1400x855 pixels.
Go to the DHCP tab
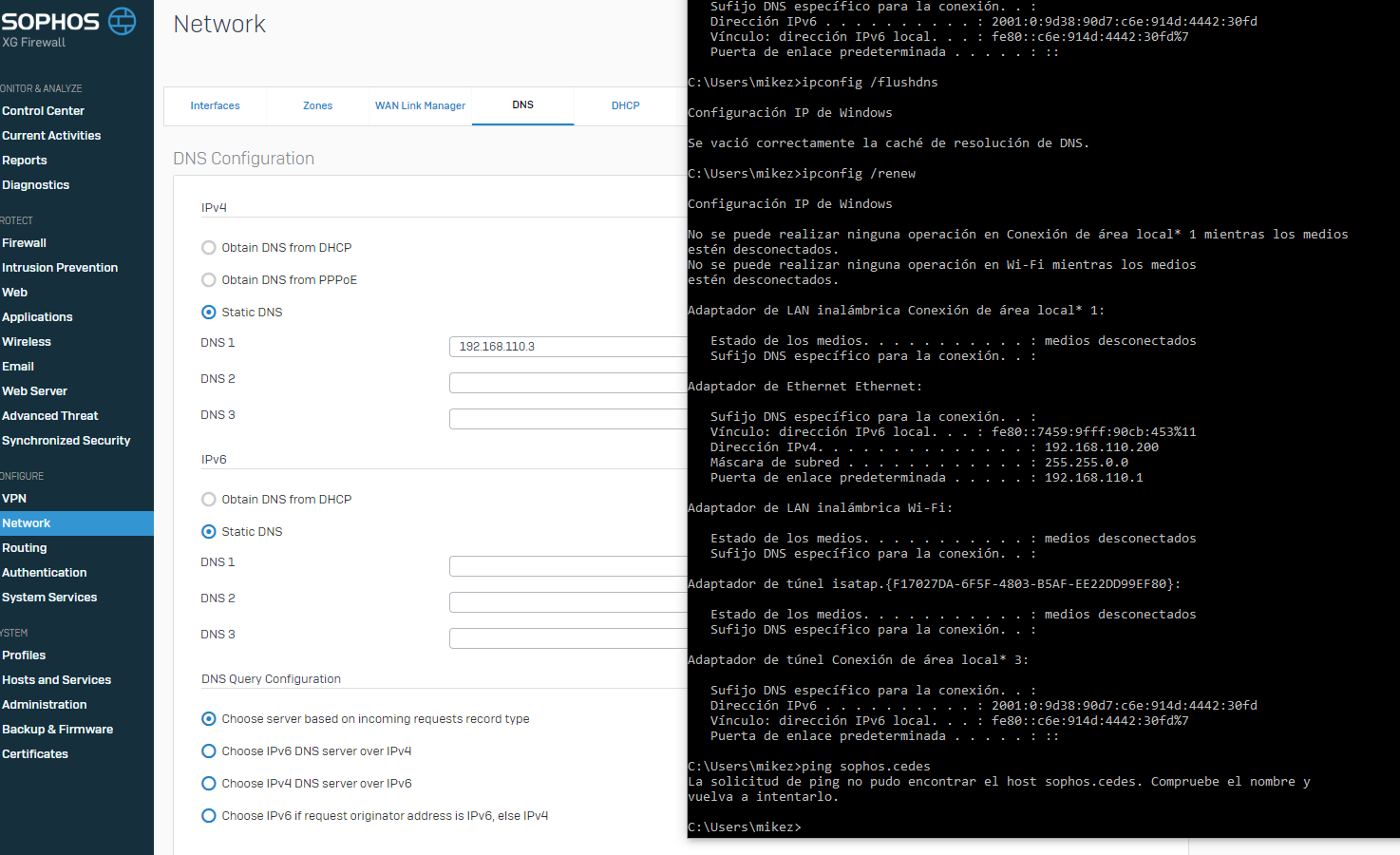[x=625, y=105]
